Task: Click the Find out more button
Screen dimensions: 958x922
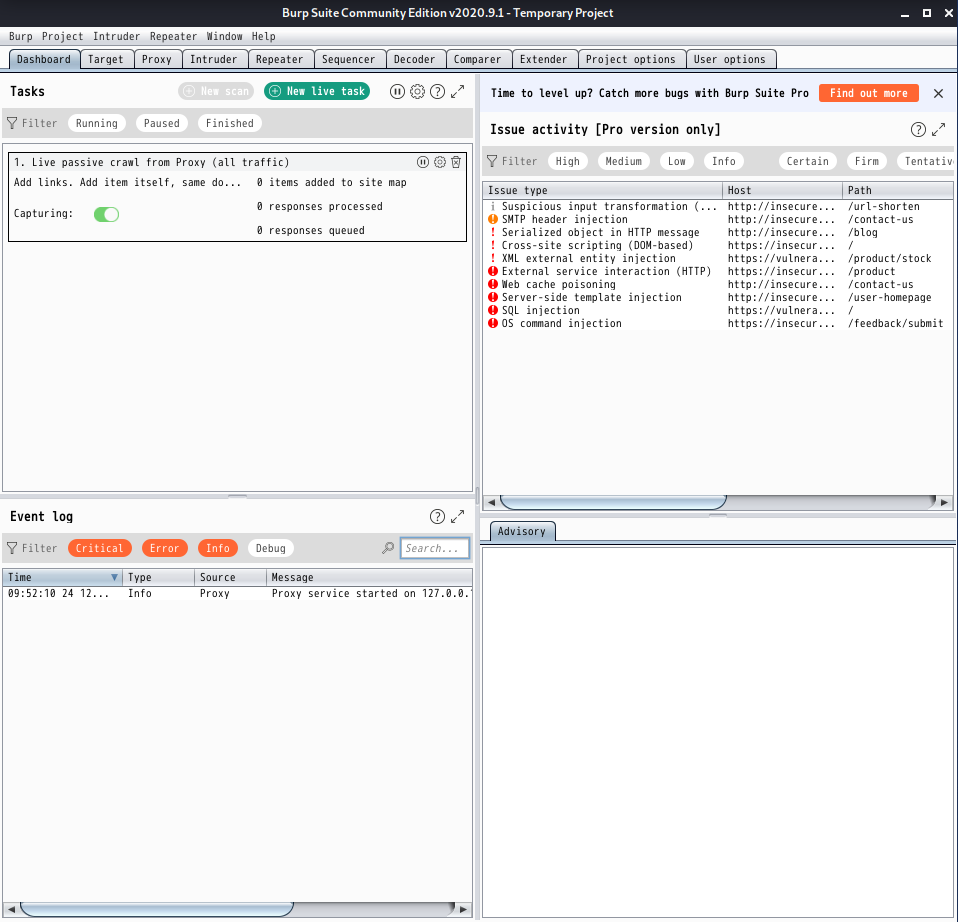Action: (x=868, y=93)
